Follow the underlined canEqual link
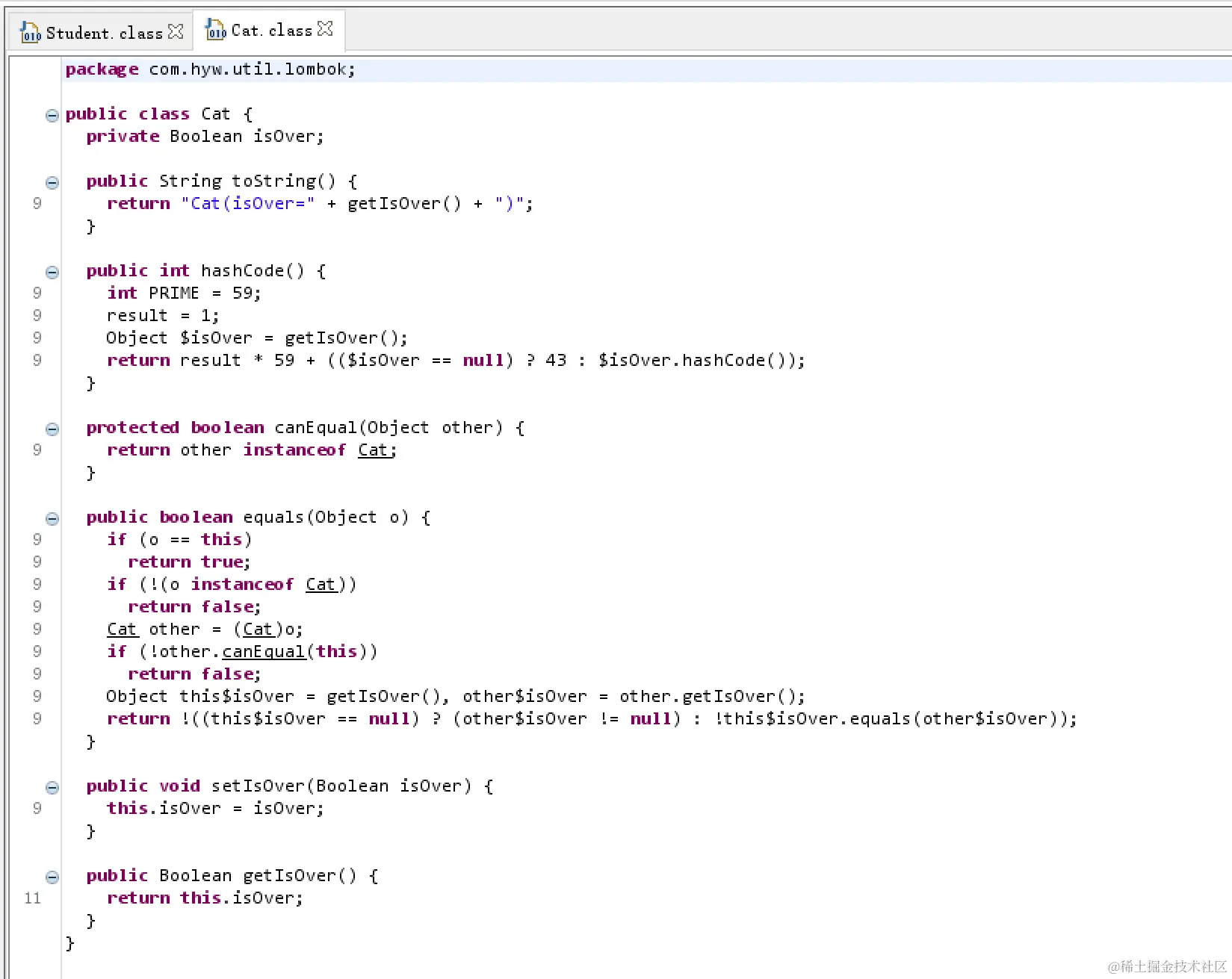 [x=264, y=652]
